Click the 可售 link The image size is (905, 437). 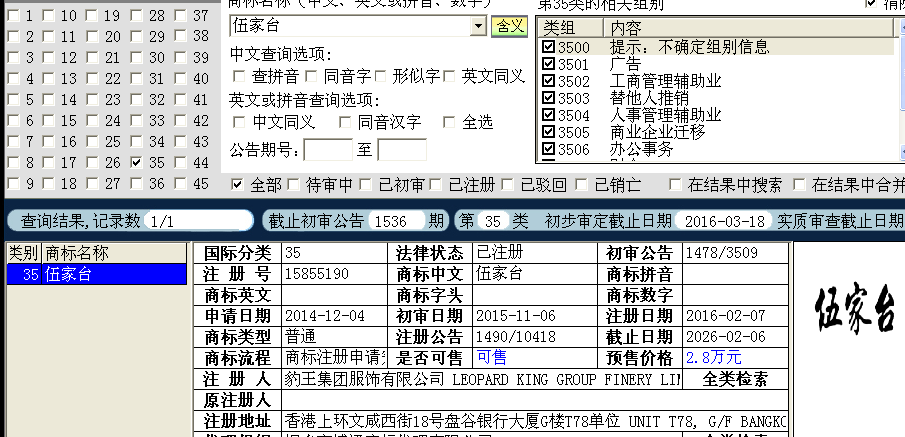pos(492,357)
